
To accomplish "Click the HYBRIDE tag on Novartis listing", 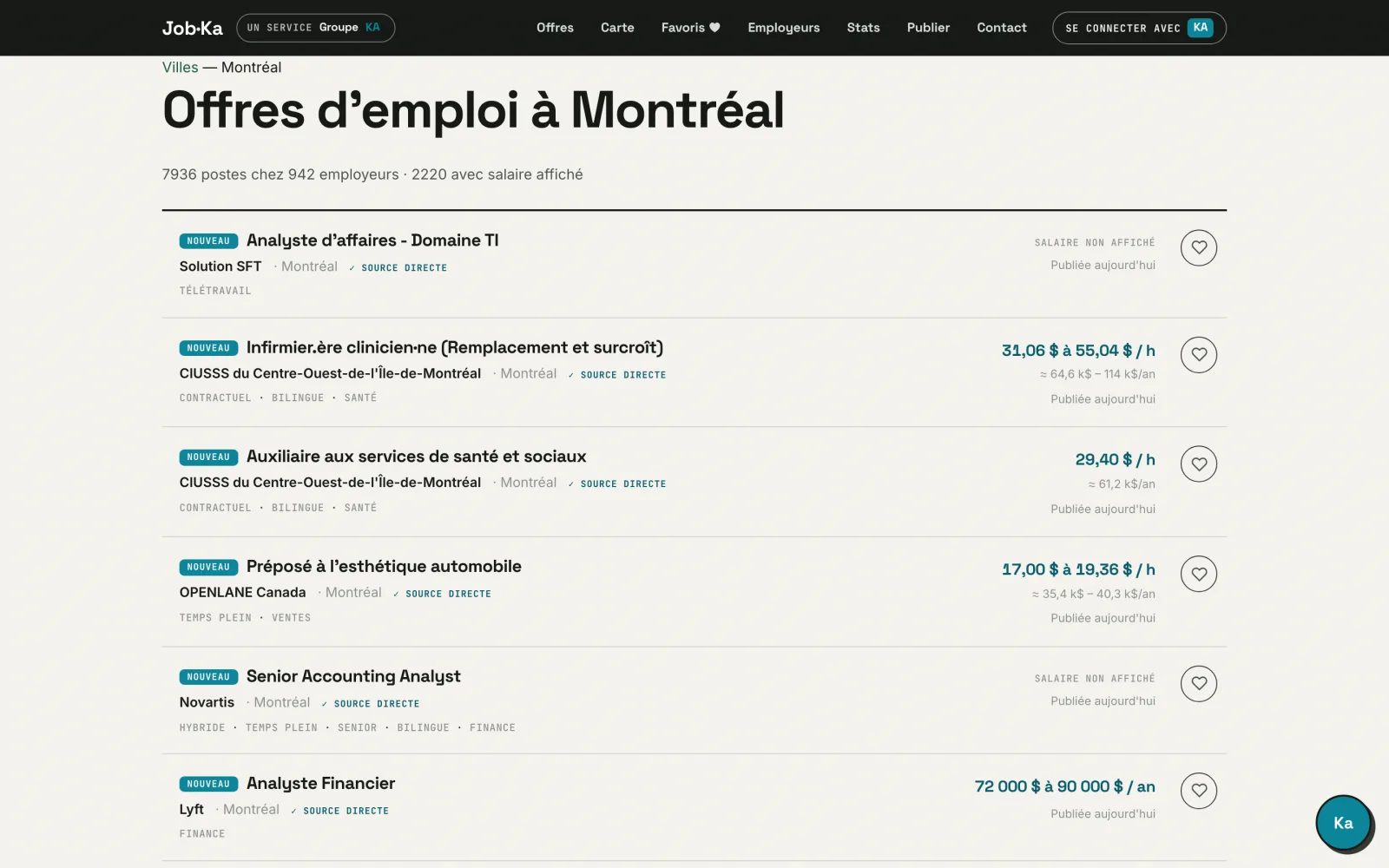I will coord(202,728).
